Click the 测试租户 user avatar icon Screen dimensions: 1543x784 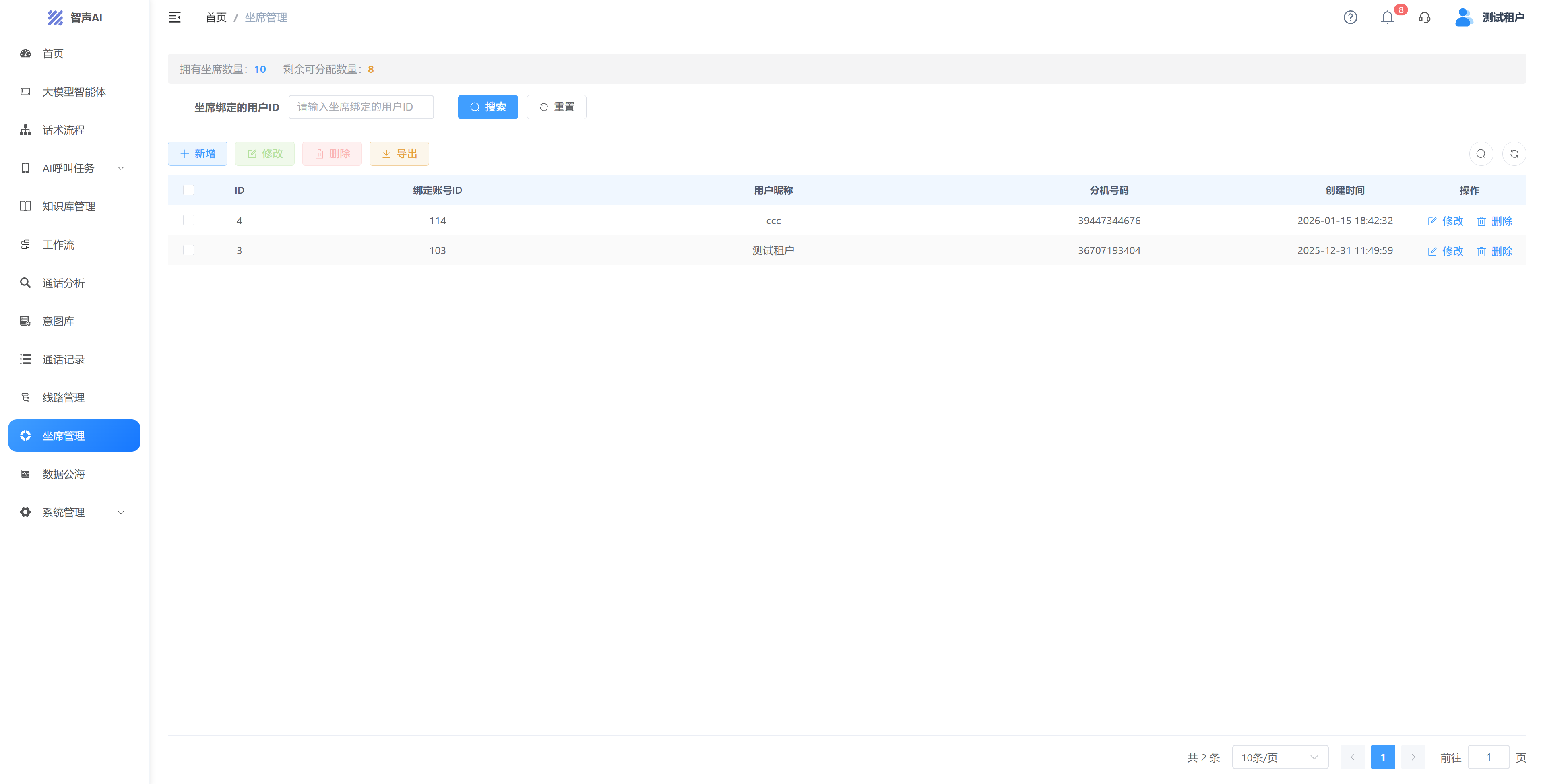point(1463,17)
